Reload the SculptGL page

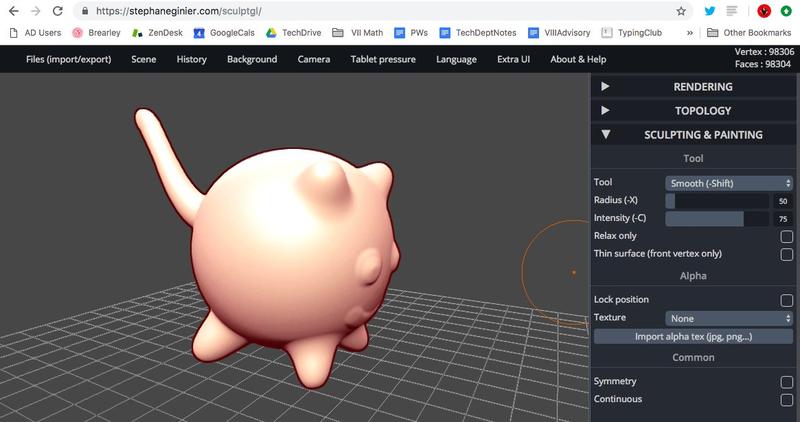pyautogui.click(x=59, y=11)
